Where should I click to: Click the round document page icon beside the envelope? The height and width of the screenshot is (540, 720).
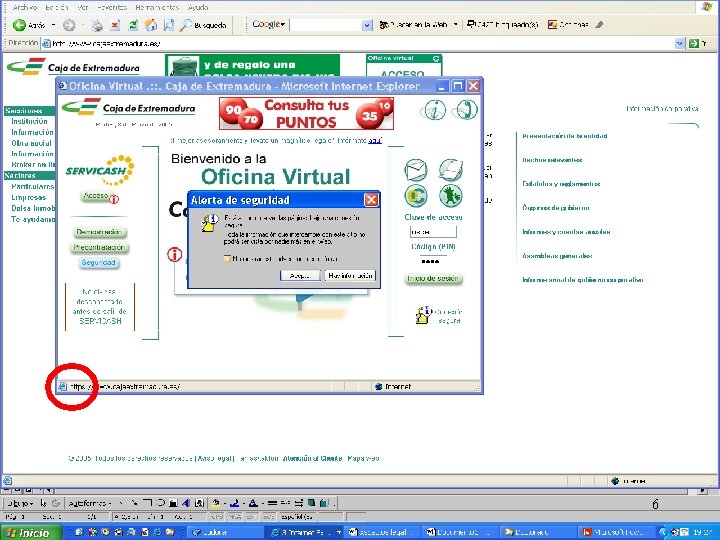pyautogui.click(x=450, y=170)
